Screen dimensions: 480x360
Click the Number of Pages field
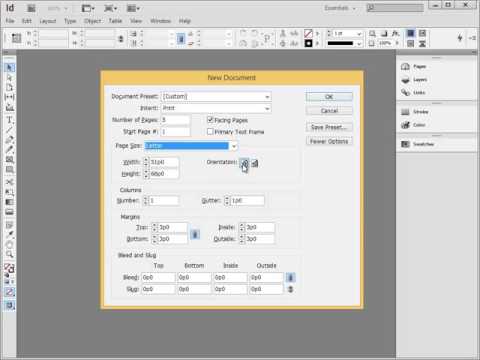175,120
